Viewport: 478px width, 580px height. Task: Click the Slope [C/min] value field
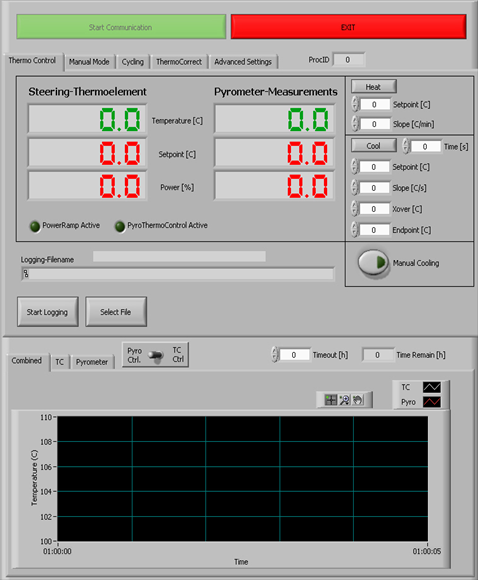tap(374, 124)
